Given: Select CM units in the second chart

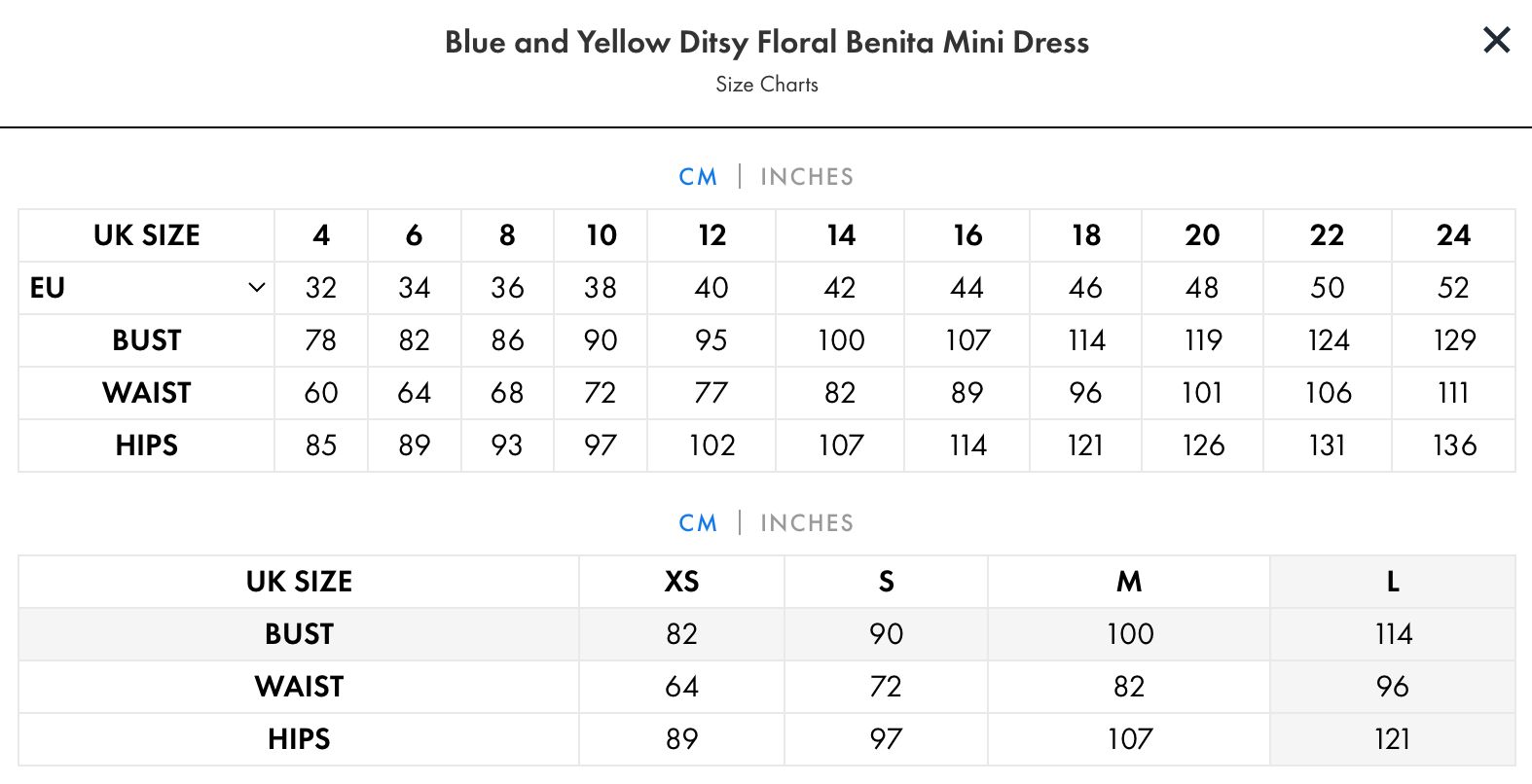Looking at the screenshot, I should 698,523.
